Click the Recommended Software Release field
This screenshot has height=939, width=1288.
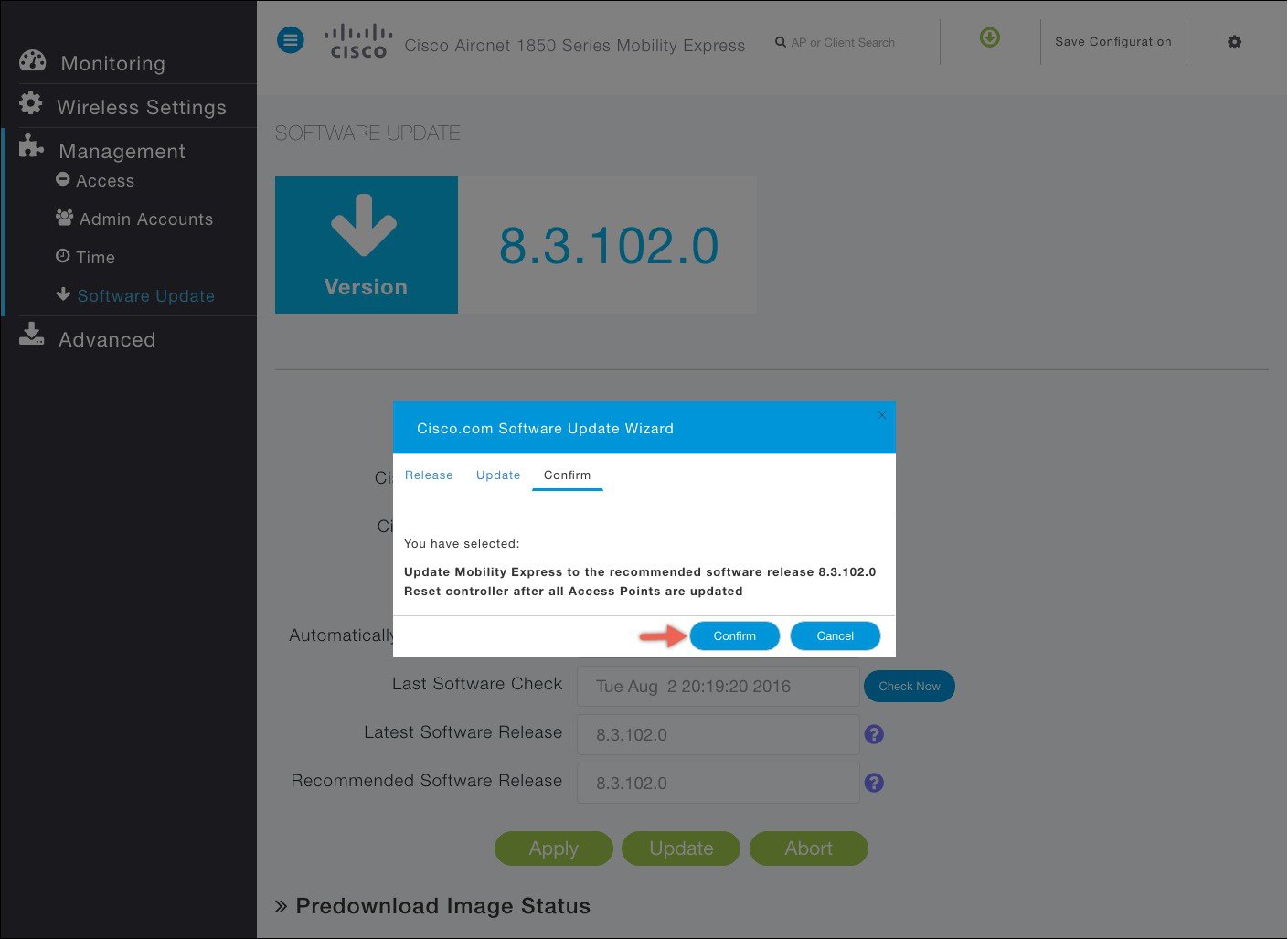click(x=719, y=784)
